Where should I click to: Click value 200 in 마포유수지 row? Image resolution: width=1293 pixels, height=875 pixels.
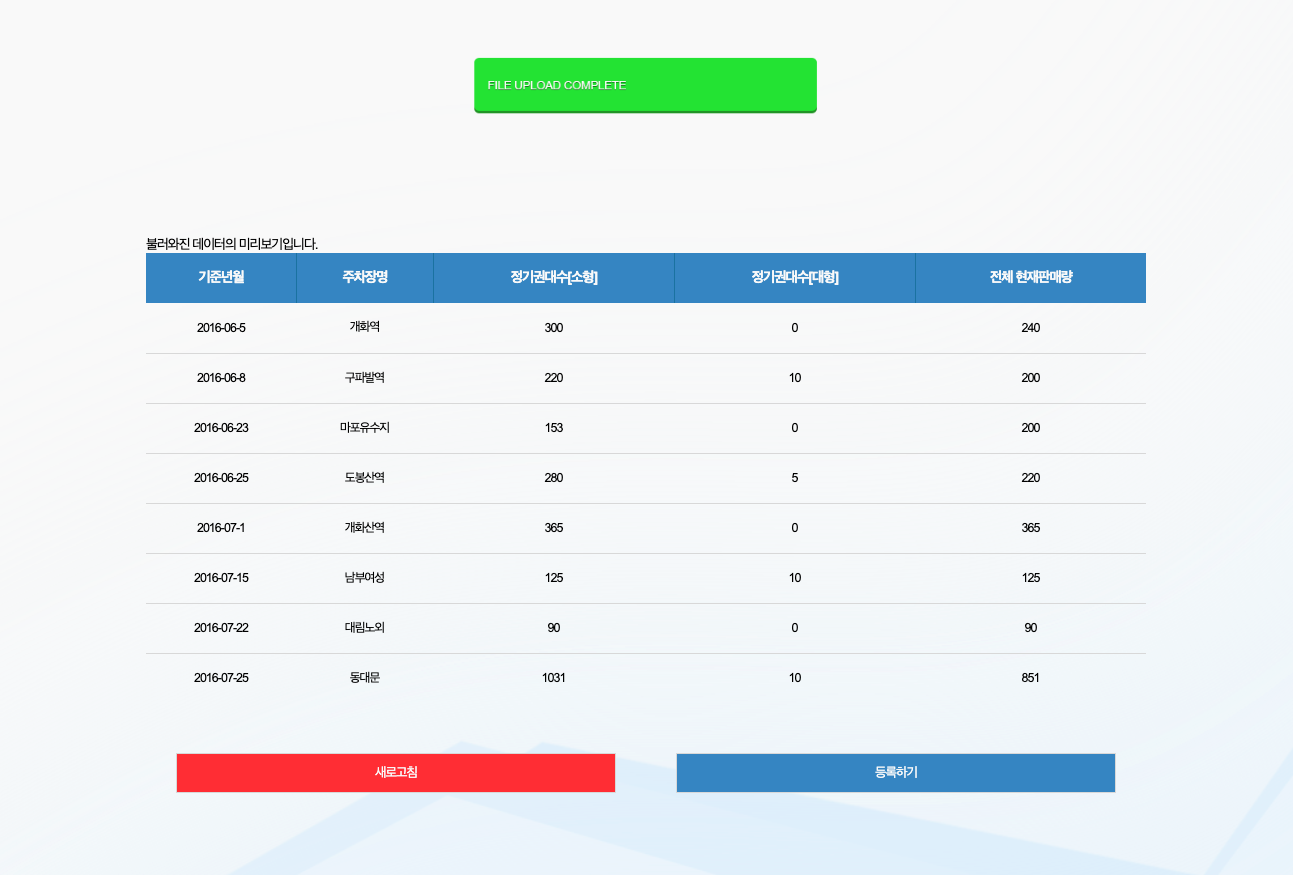1031,428
